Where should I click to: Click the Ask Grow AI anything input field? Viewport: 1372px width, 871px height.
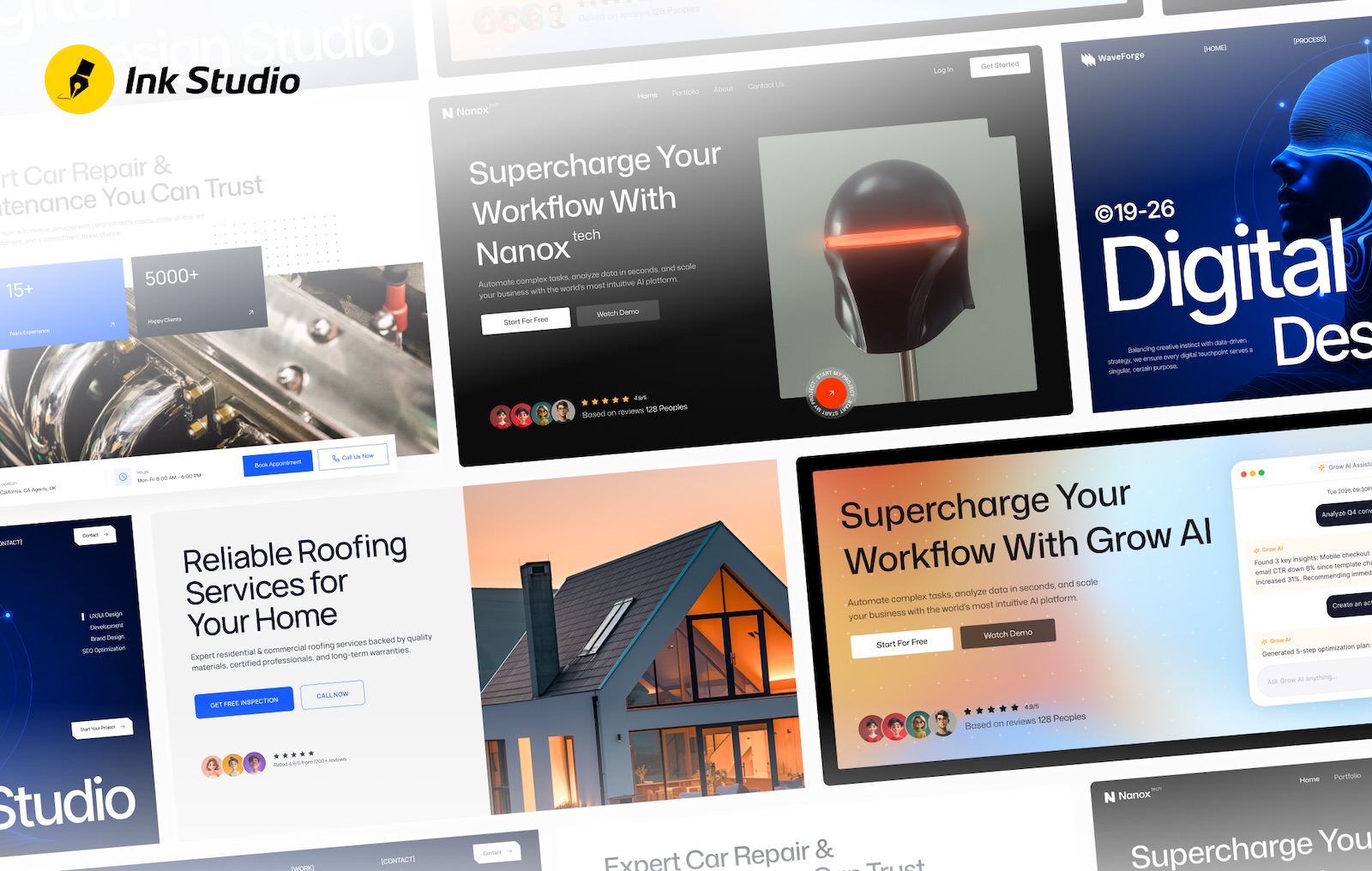(1314, 678)
